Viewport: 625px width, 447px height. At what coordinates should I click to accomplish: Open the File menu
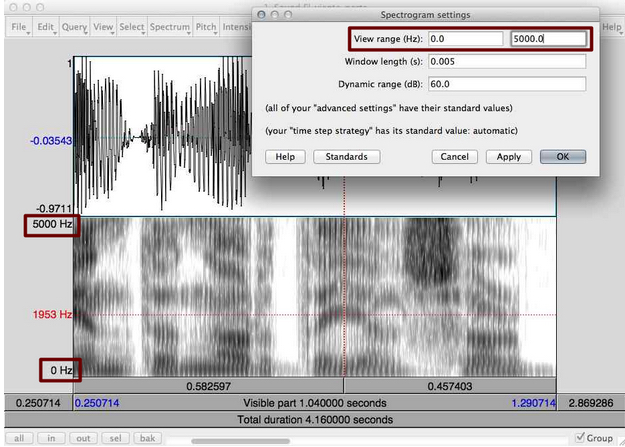point(19,27)
